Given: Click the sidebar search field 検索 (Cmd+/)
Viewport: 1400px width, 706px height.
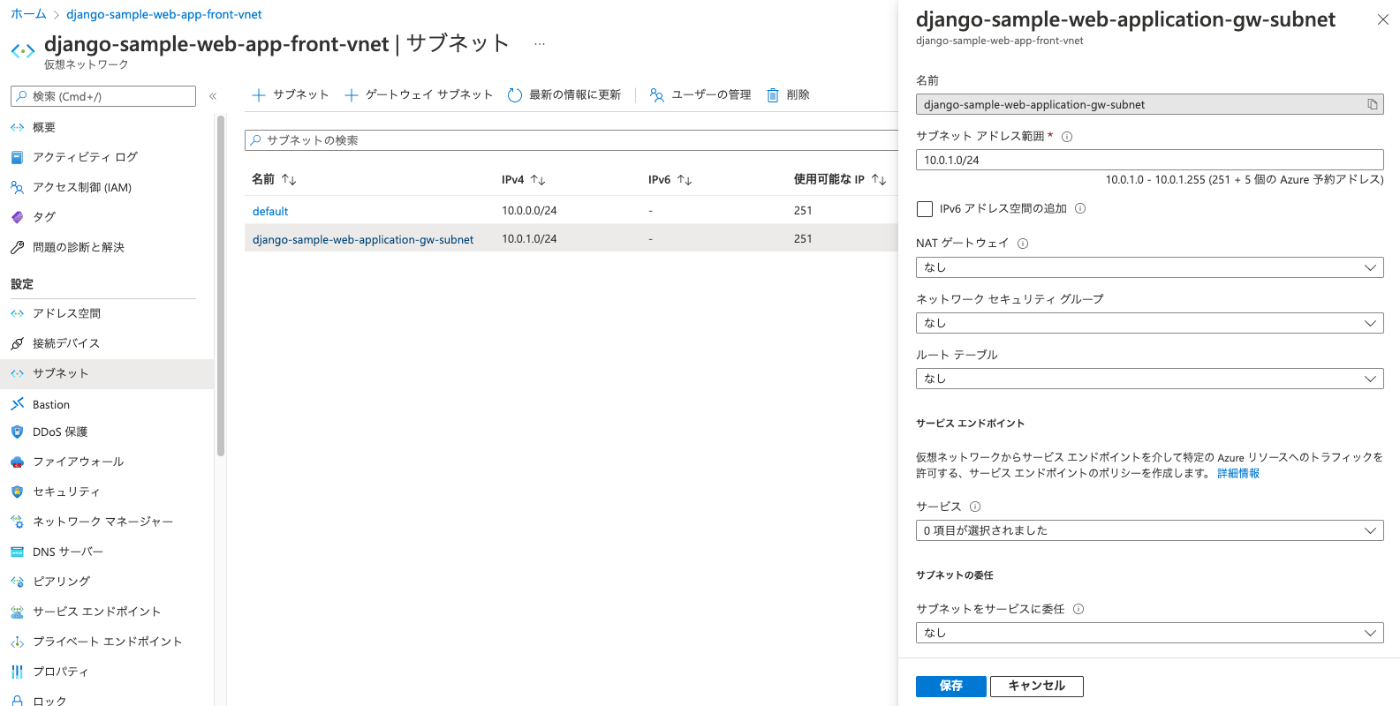Looking at the screenshot, I should pos(103,96).
